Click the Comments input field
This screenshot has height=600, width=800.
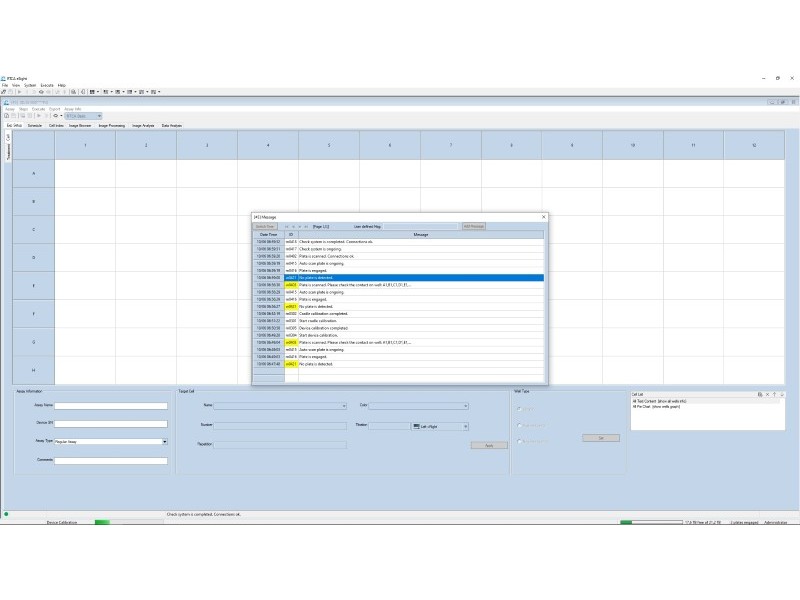111,461
